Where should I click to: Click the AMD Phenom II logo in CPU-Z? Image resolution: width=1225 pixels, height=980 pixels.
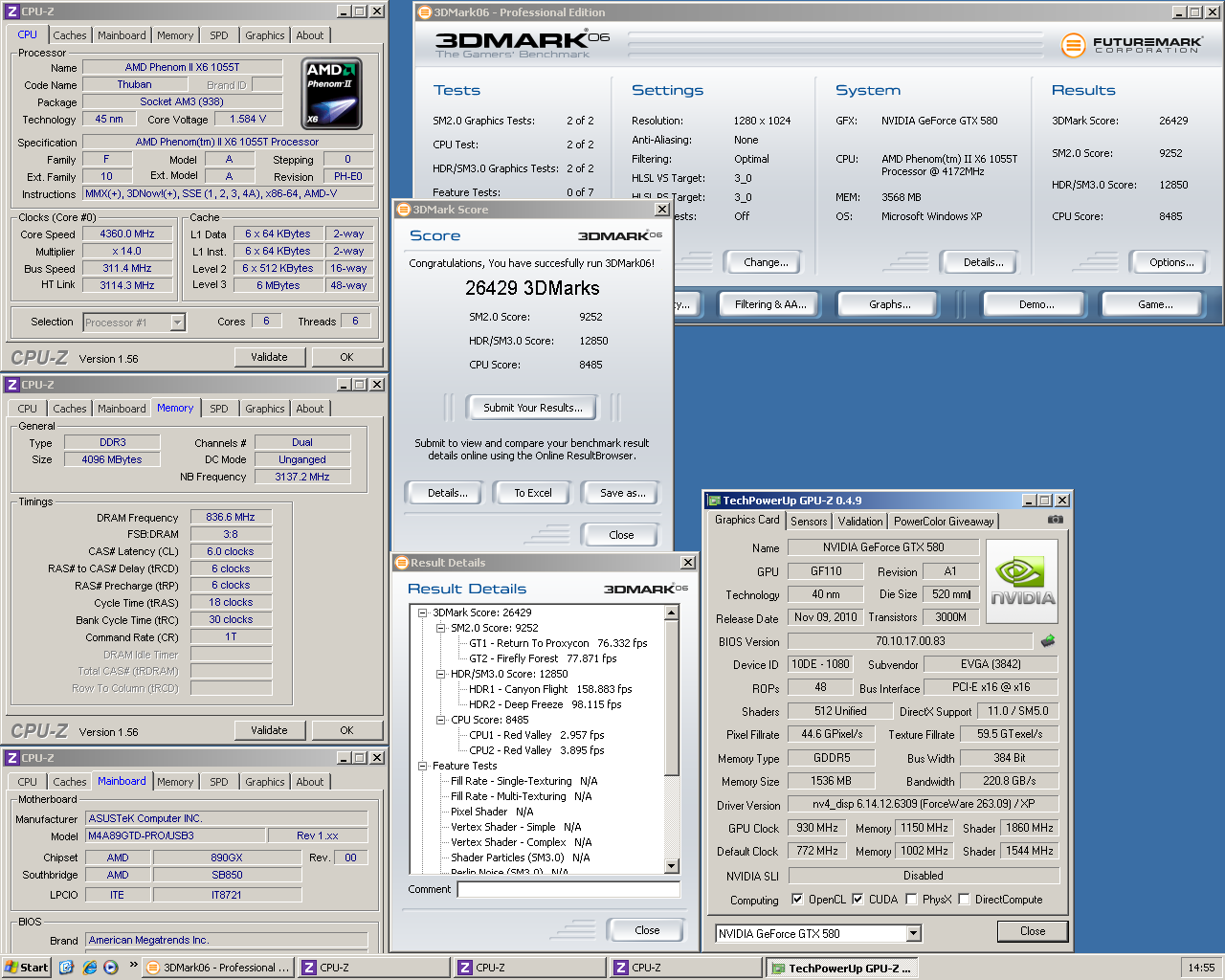(x=332, y=94)
